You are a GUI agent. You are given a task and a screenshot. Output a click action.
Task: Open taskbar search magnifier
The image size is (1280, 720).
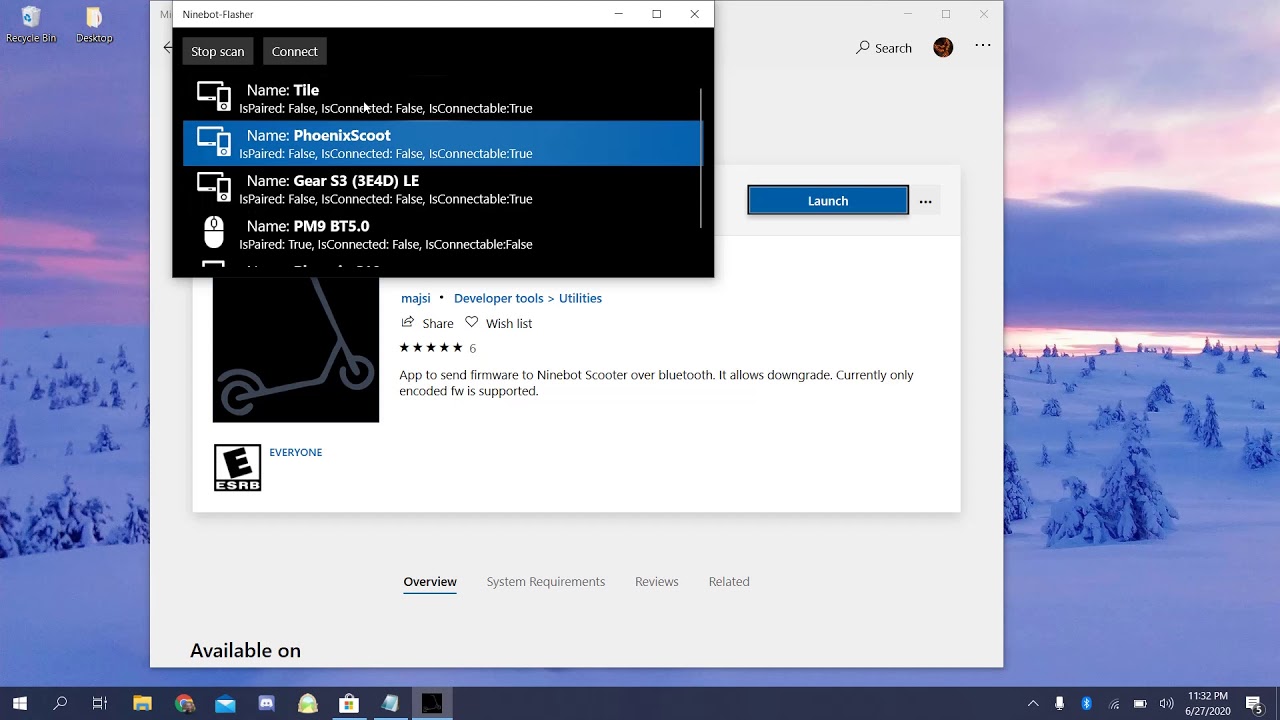click(x=60, y=704)
